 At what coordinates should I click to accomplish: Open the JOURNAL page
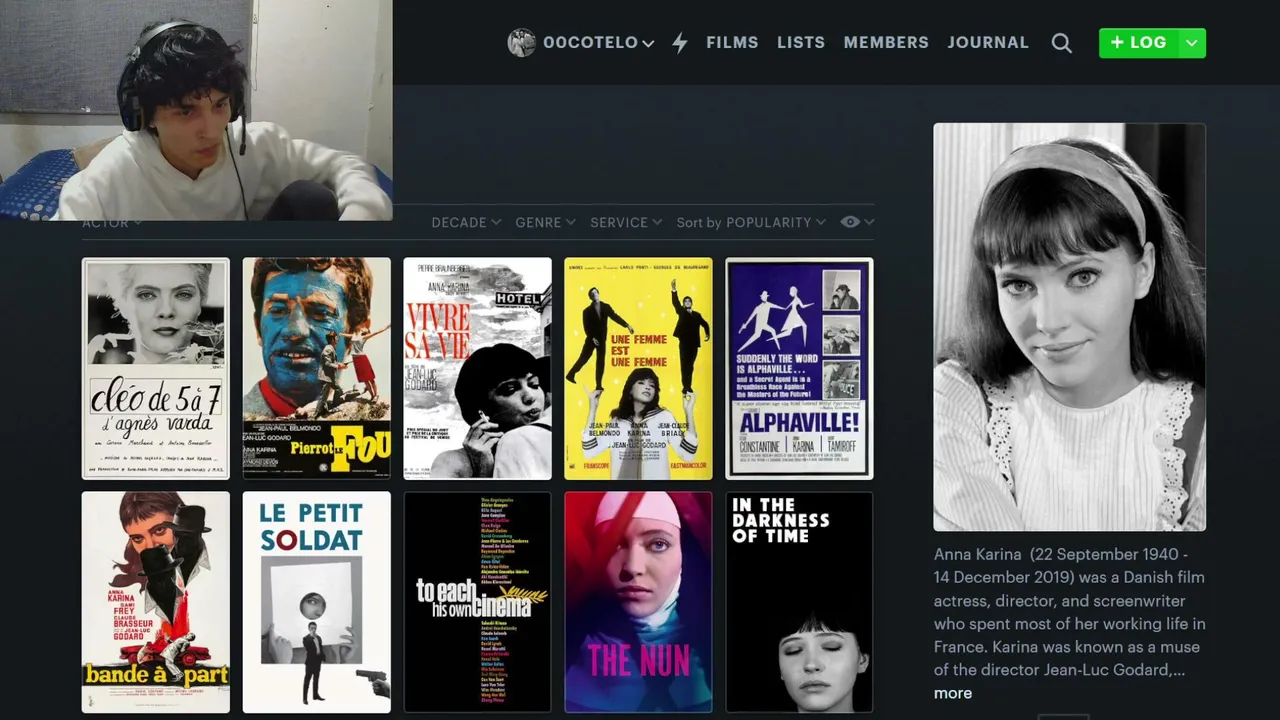988,43
